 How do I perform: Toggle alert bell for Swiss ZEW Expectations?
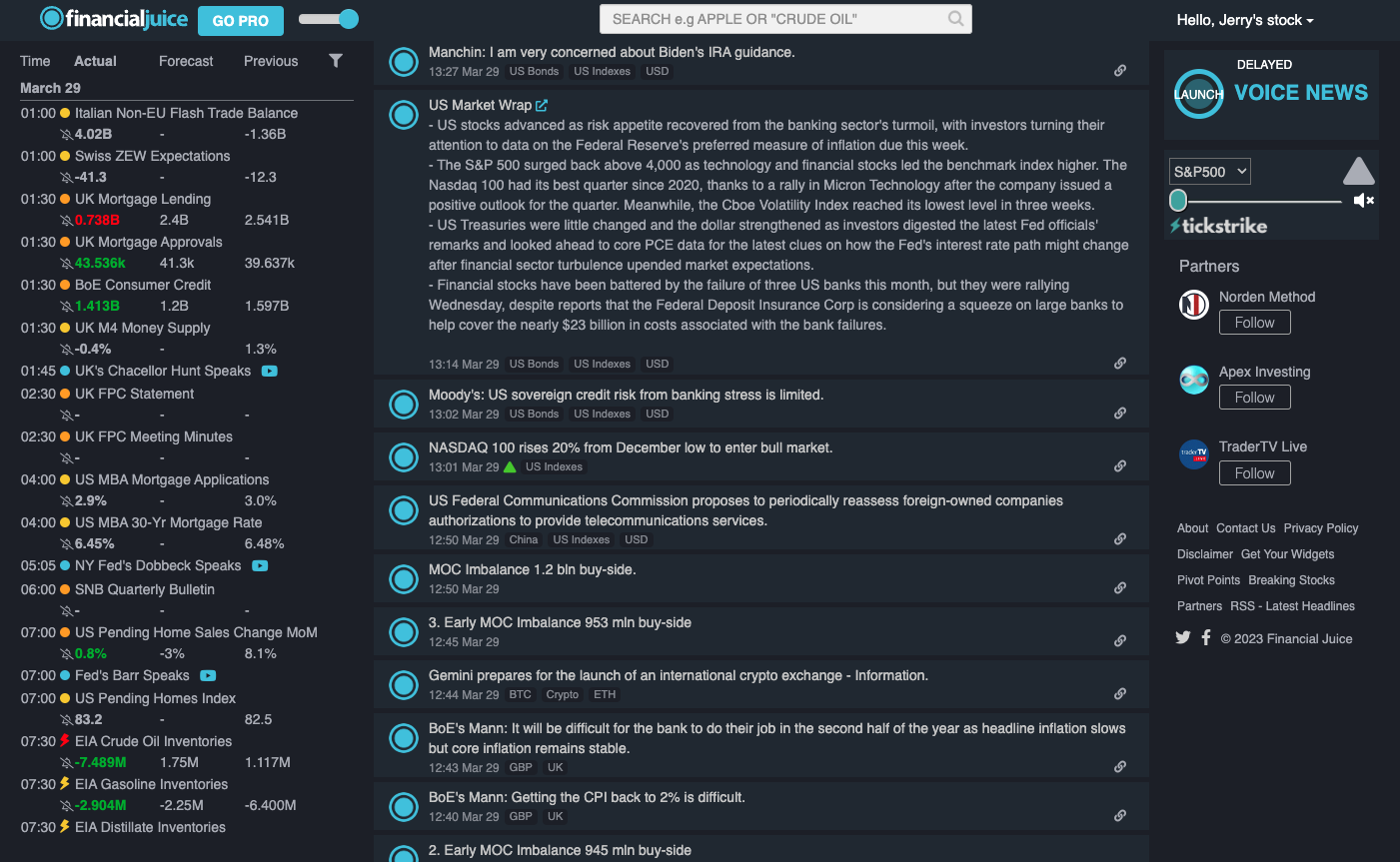pyautogui.click(x=66, y=177)
